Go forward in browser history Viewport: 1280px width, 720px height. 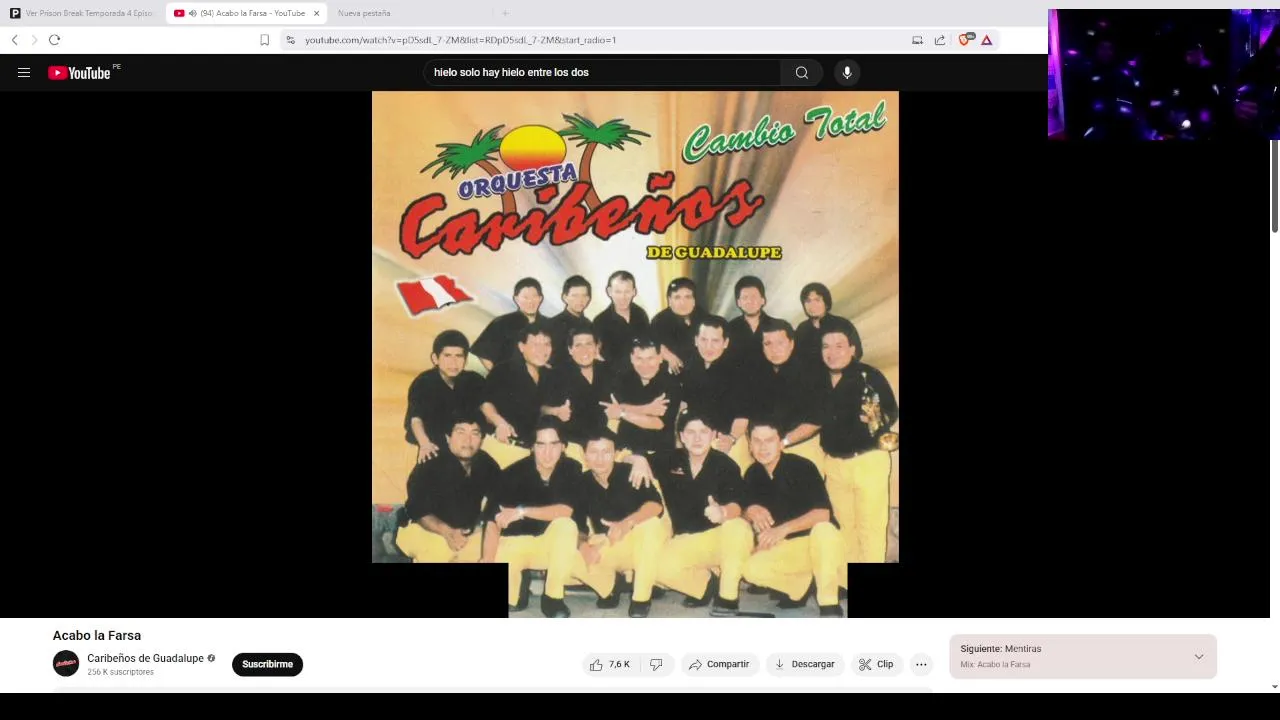34,40
